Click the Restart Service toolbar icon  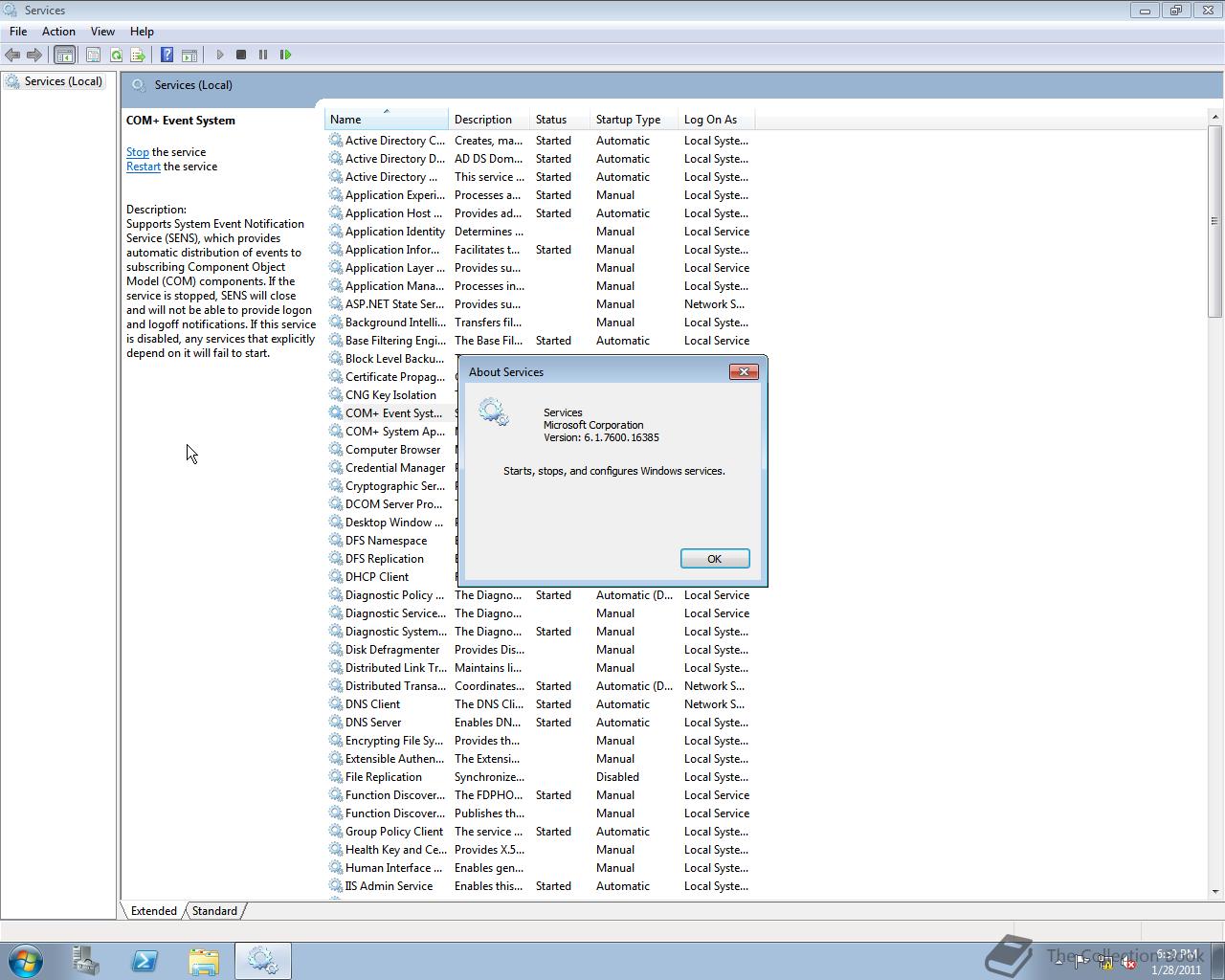click(x=285, y=55)
